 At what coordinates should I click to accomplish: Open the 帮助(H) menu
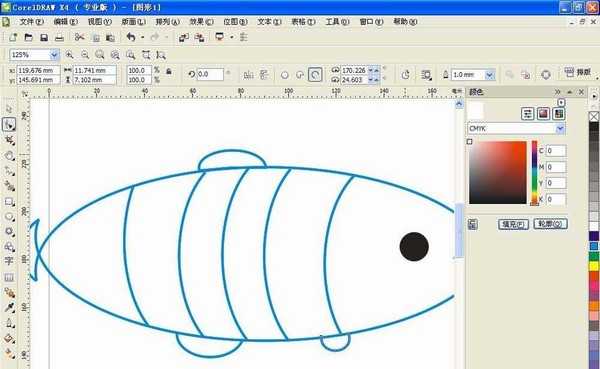point(405,22)
